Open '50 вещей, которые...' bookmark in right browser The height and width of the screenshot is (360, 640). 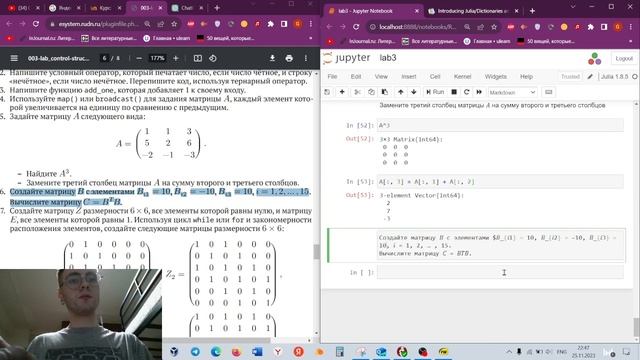pos(545,41)
